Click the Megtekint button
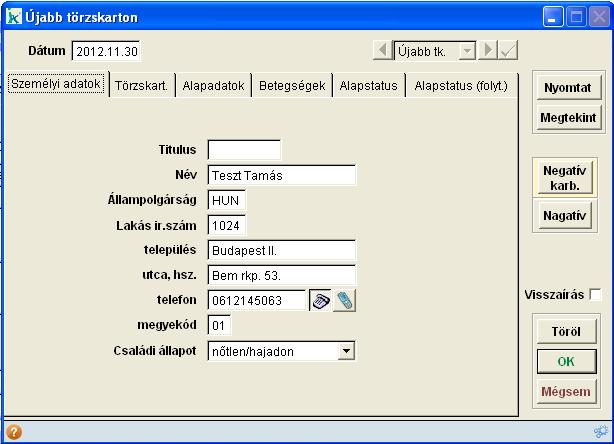614x444 pixels. point(568,118)
